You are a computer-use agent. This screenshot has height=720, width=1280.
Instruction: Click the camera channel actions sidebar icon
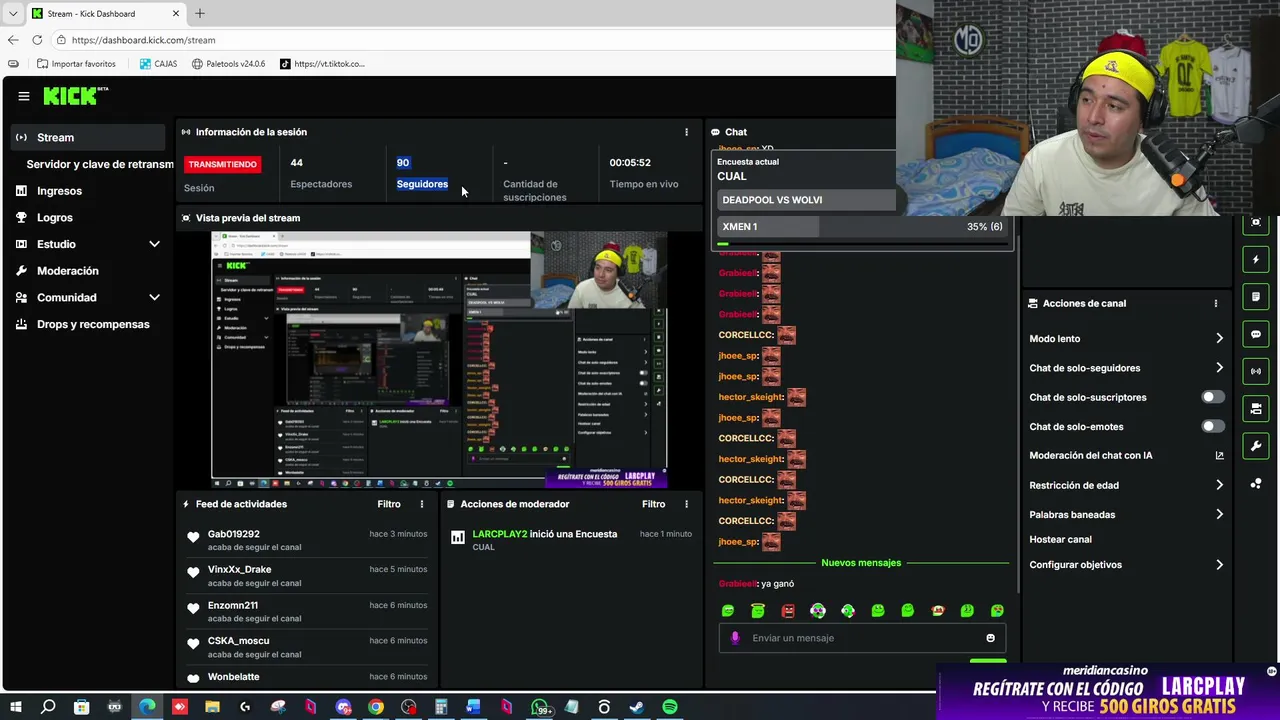point(1256,408)
